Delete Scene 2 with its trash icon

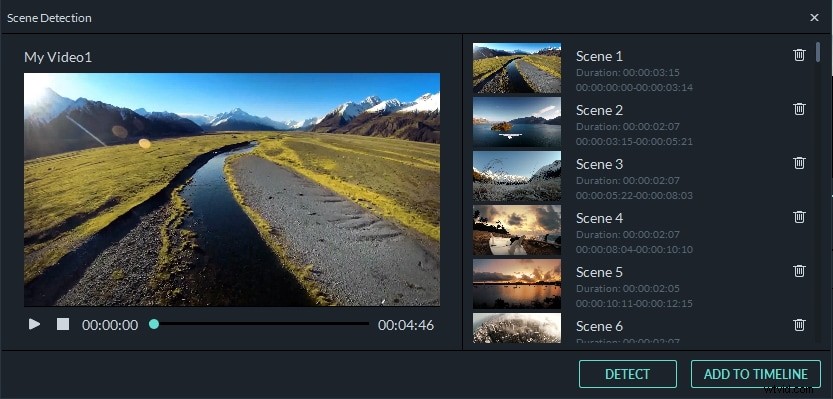(799, 109)
